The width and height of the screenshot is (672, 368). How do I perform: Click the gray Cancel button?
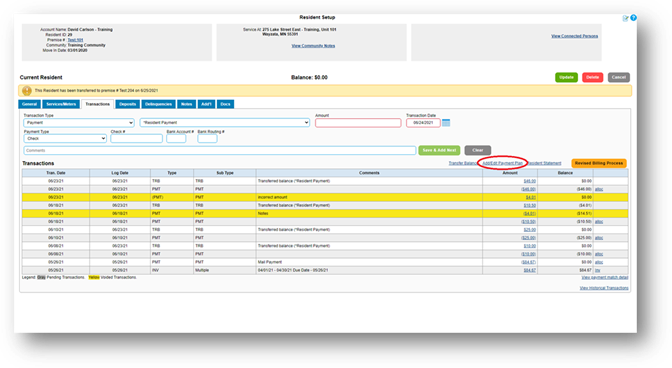pyautogui.click(x=619, y=78)
